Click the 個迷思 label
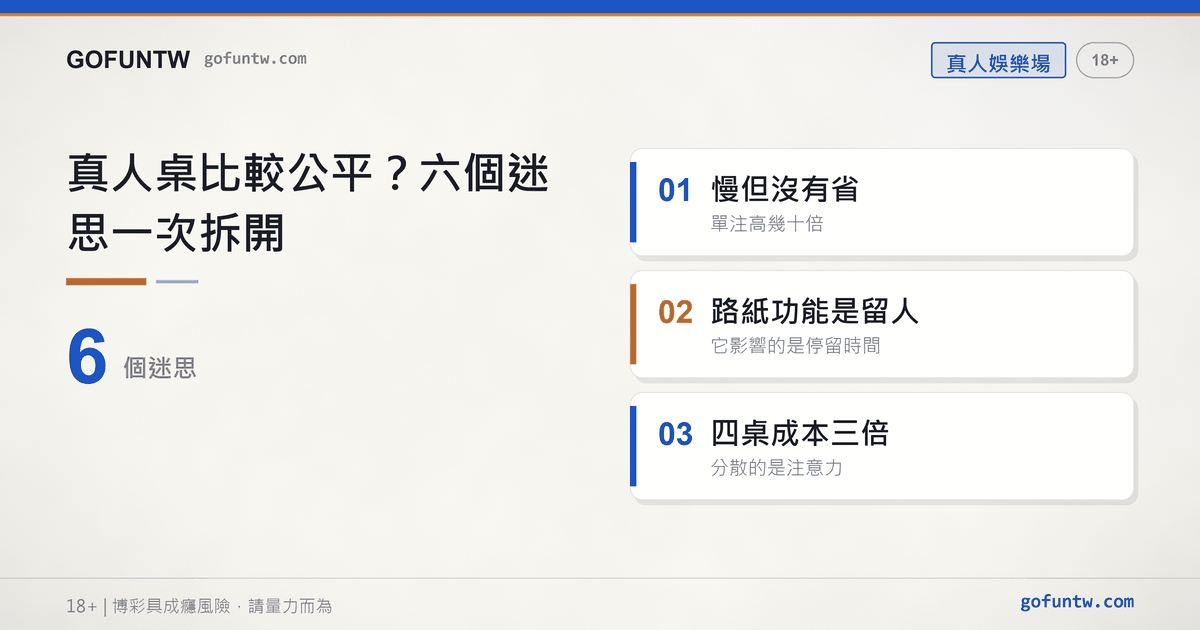1200x630 pixels. 160,368
